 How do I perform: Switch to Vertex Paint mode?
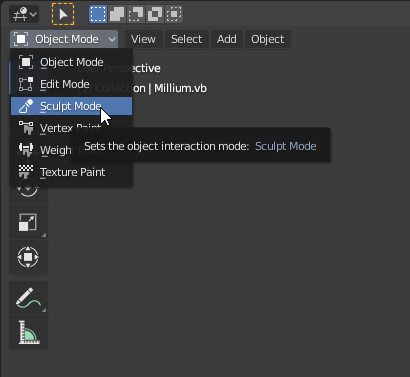(71, 128)
